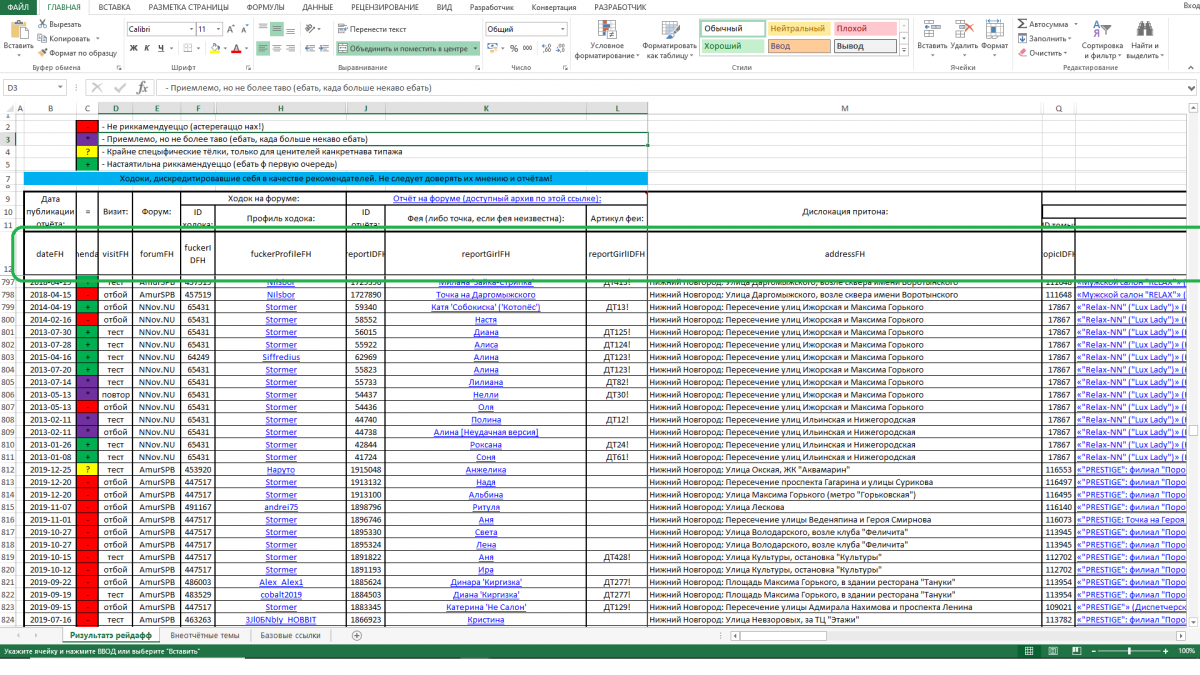
Task: Expand the formula bar with the chevron
Action: (1190, 88)
